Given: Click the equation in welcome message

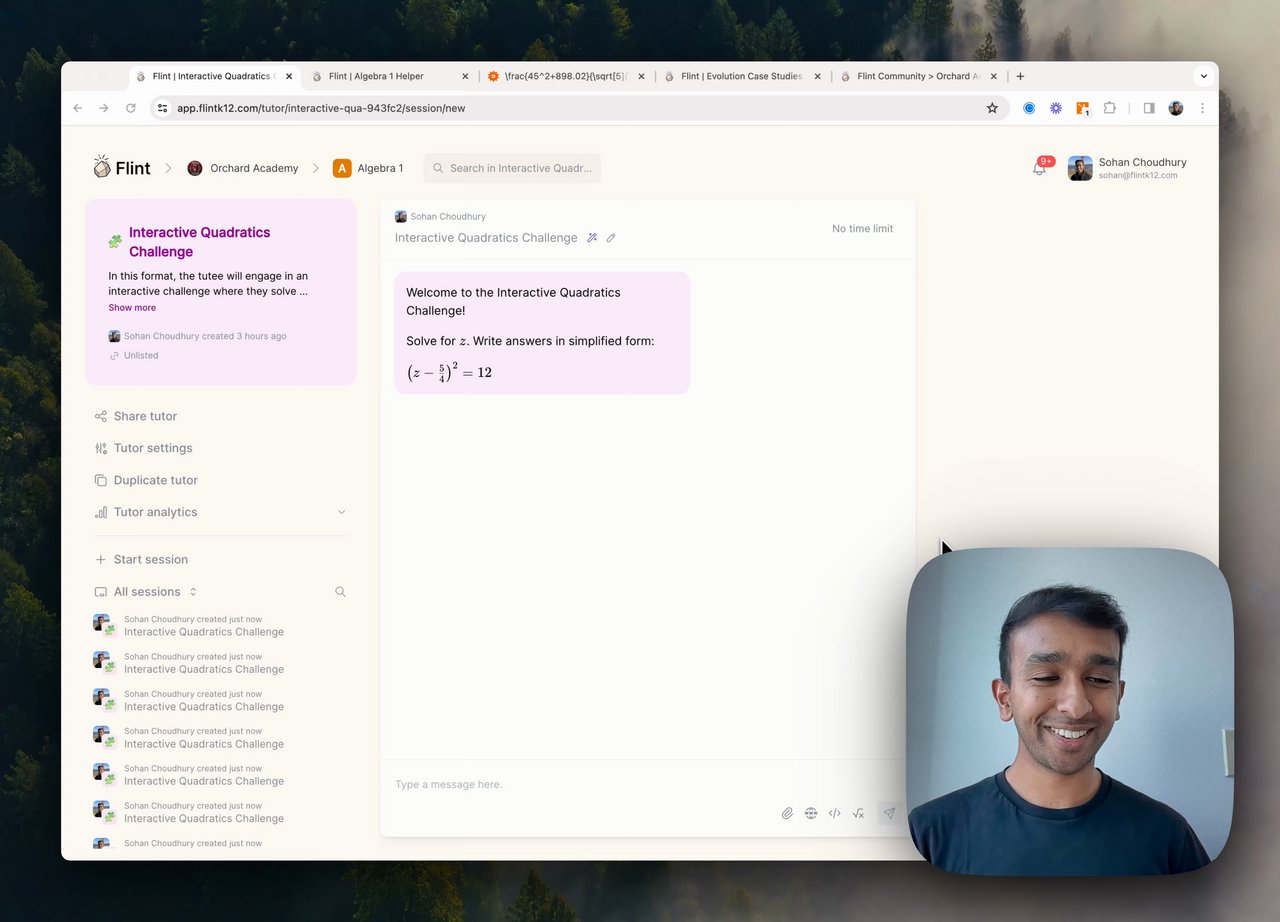Looking at the screenshot, I should (449, 372).
